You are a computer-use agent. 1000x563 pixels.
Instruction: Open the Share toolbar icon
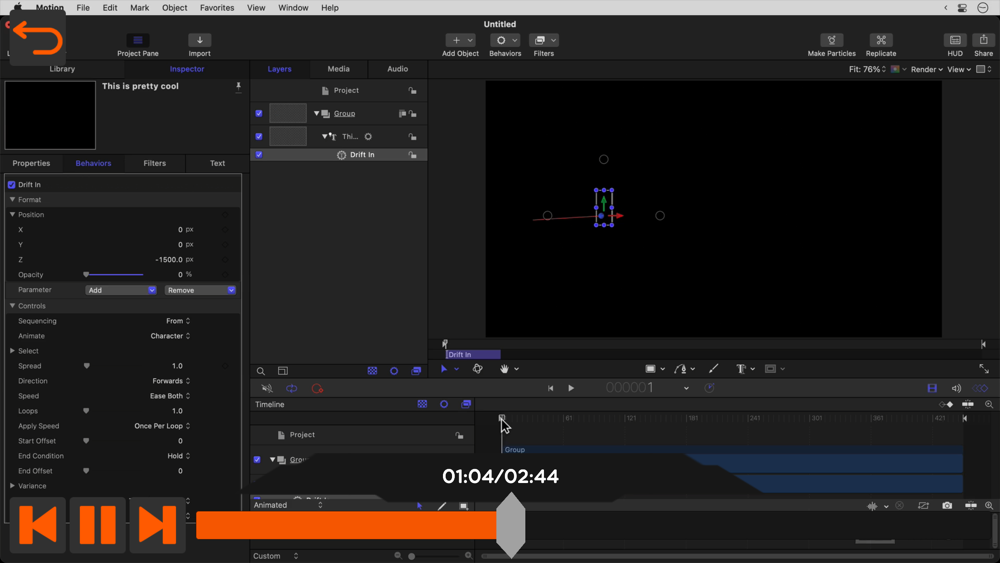click(x=983, y=40)
